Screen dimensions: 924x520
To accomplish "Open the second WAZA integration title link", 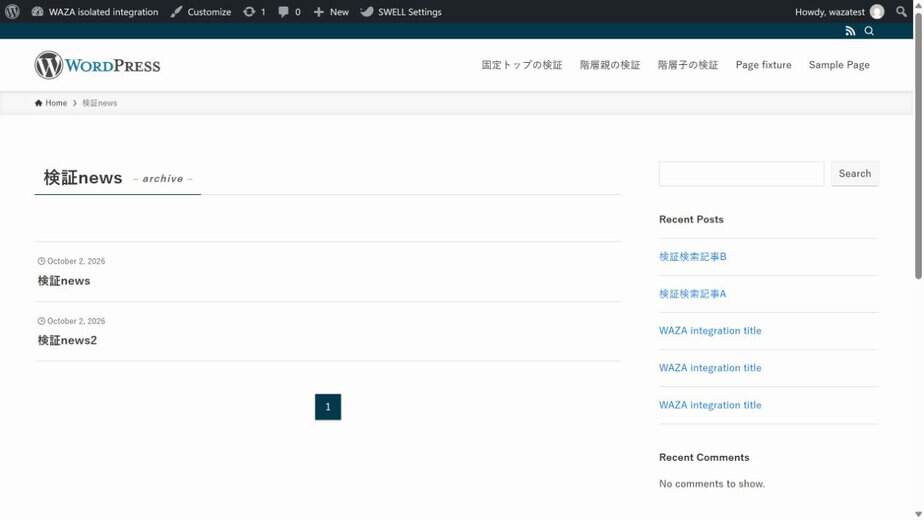I will click(710, 368).
